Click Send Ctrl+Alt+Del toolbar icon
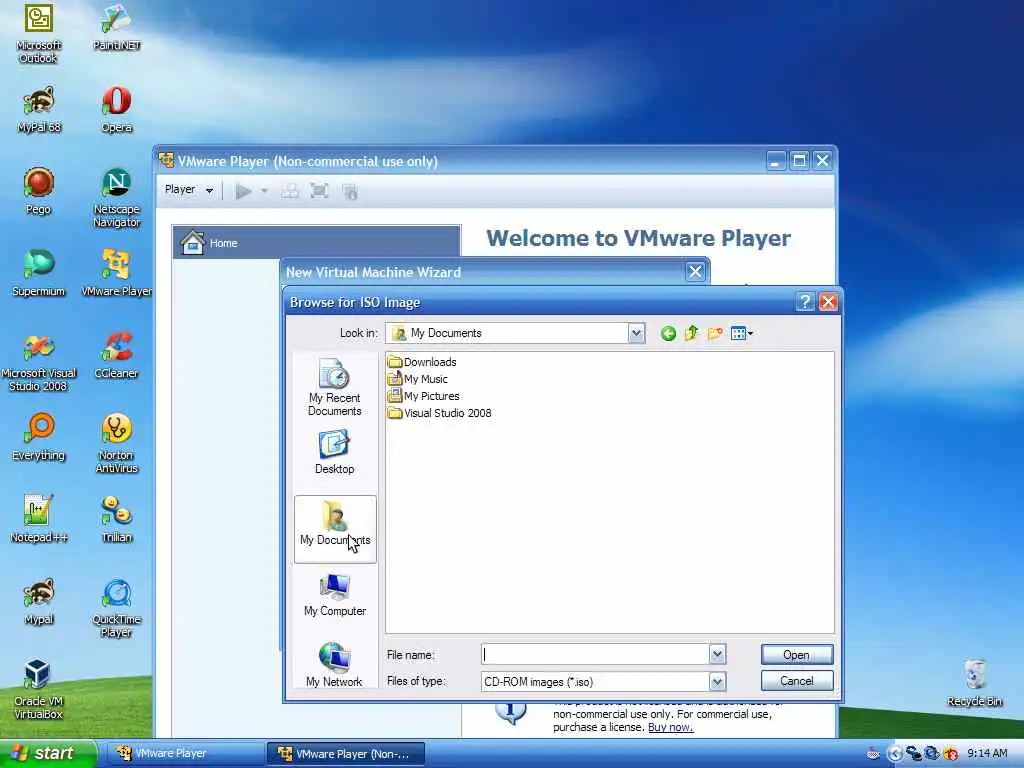This screenshot has width=1024, height=768. tap(289, 191)
